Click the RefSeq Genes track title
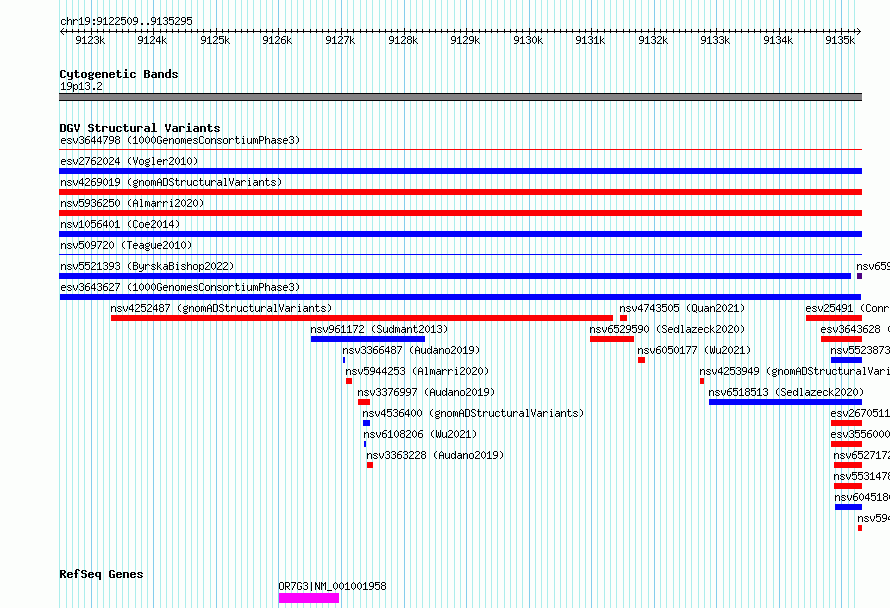This screenshot has height=608, width=890. pyautogui.click(x=101, y=574)
